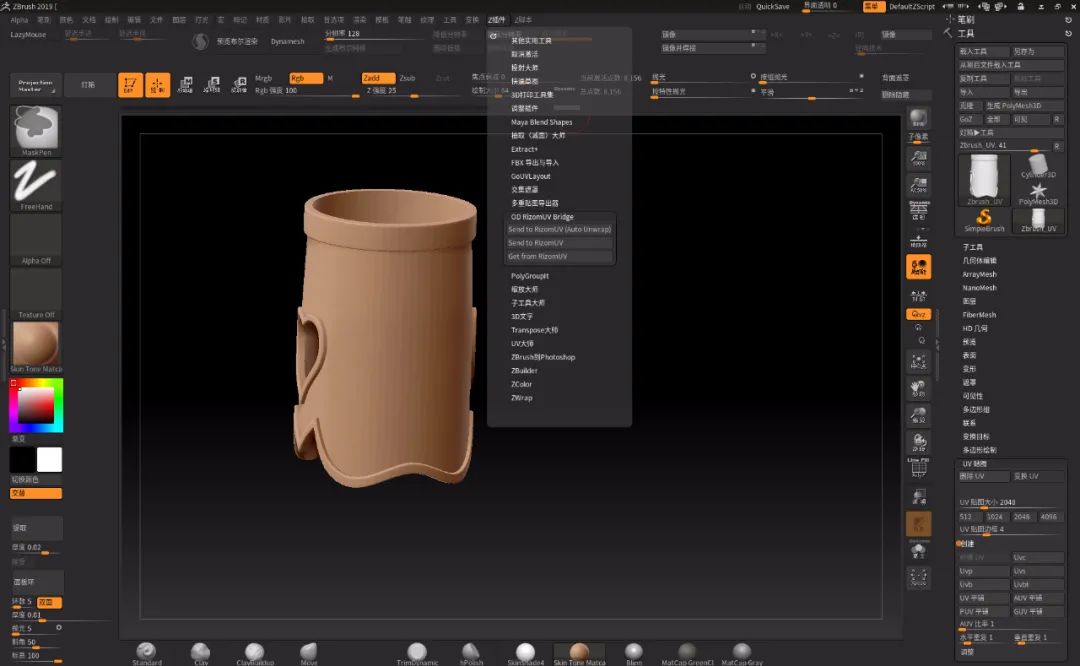Image resolution: width=1080 pixels, height=666 pixels.
Task: Open the ZWrap plugin entry
Action: point(521,397)
